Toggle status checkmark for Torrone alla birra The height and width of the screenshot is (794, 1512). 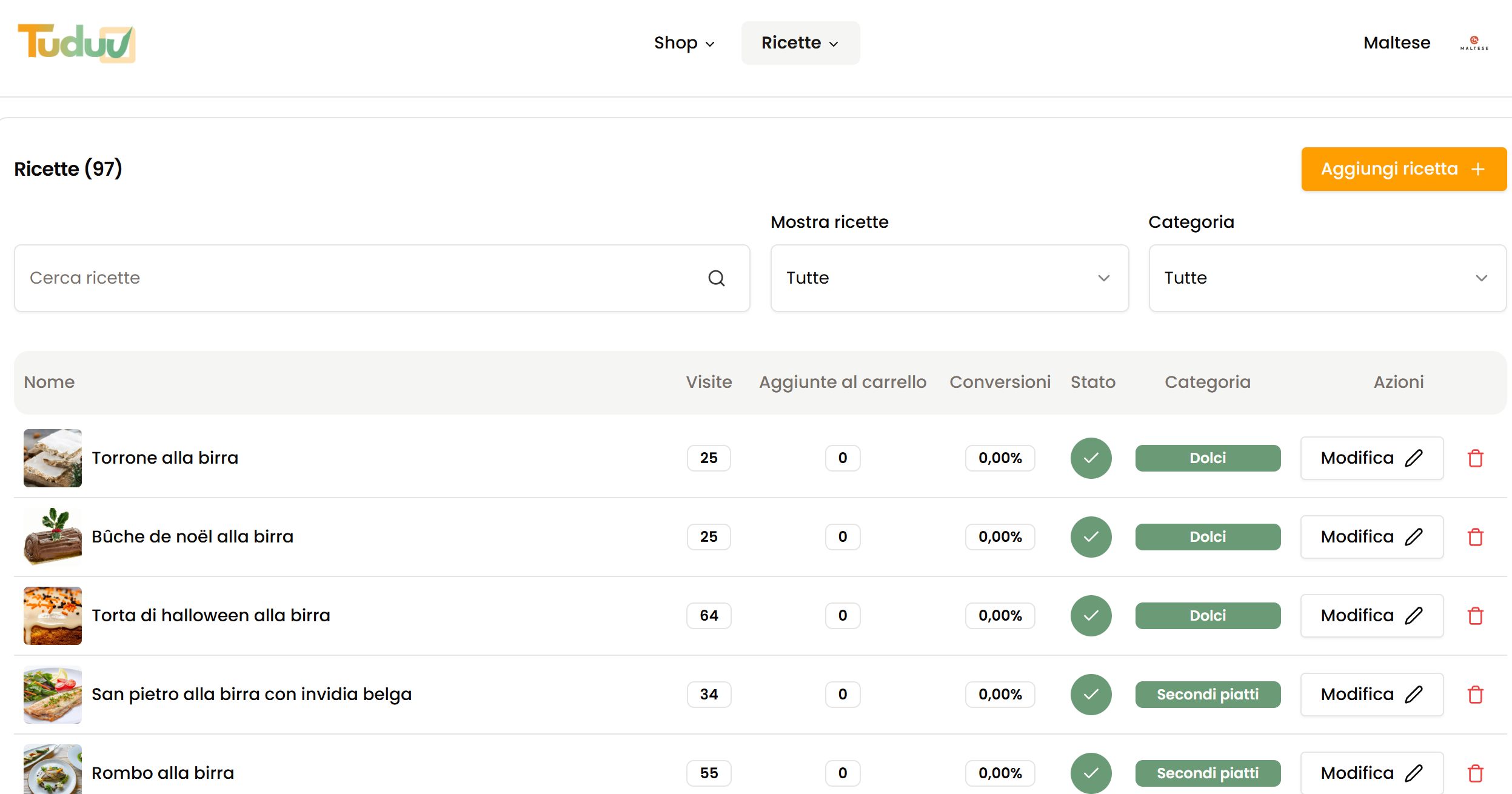pos(1091,458)
